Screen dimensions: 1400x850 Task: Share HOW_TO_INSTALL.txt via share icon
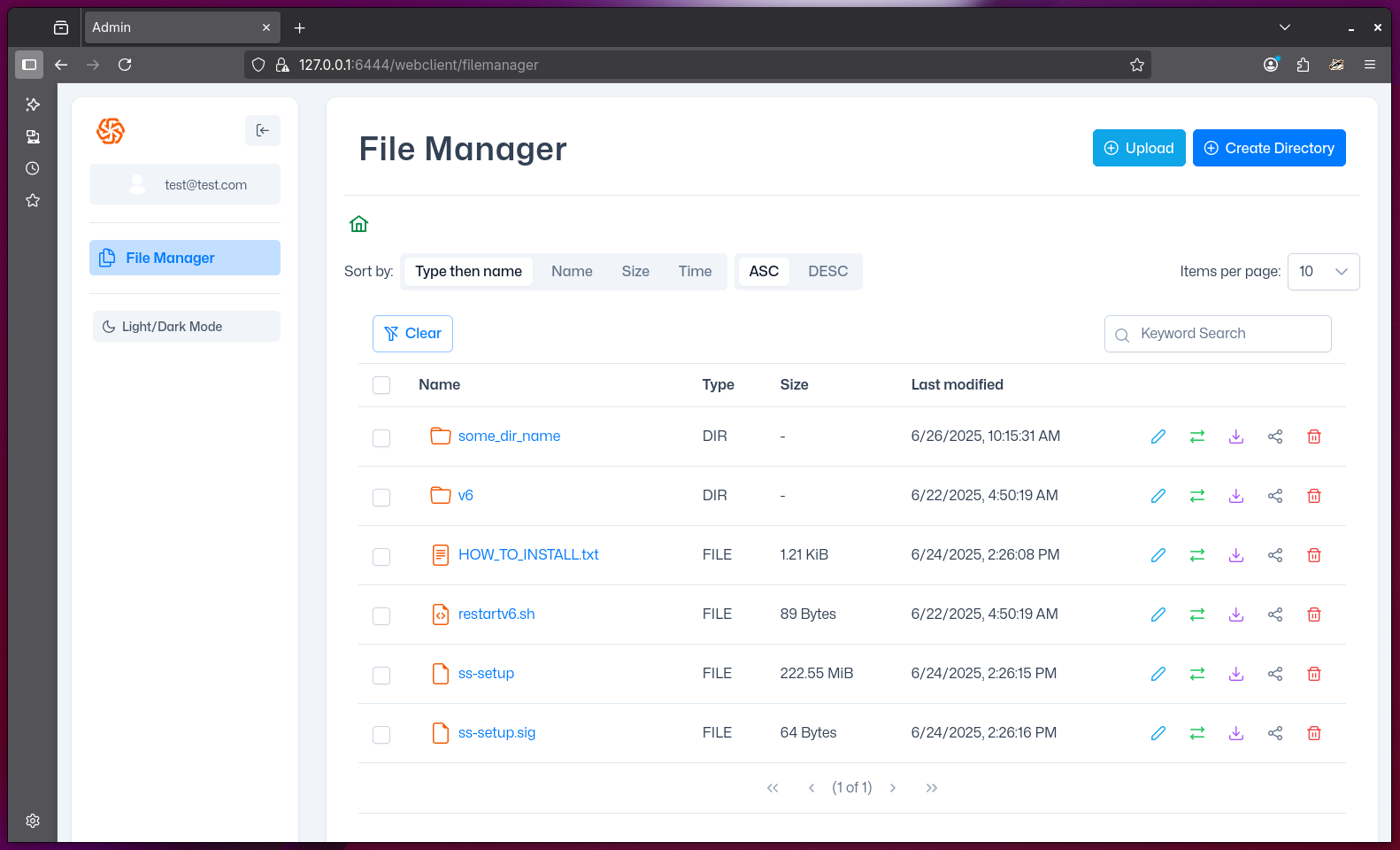[x=1275, y=555]
